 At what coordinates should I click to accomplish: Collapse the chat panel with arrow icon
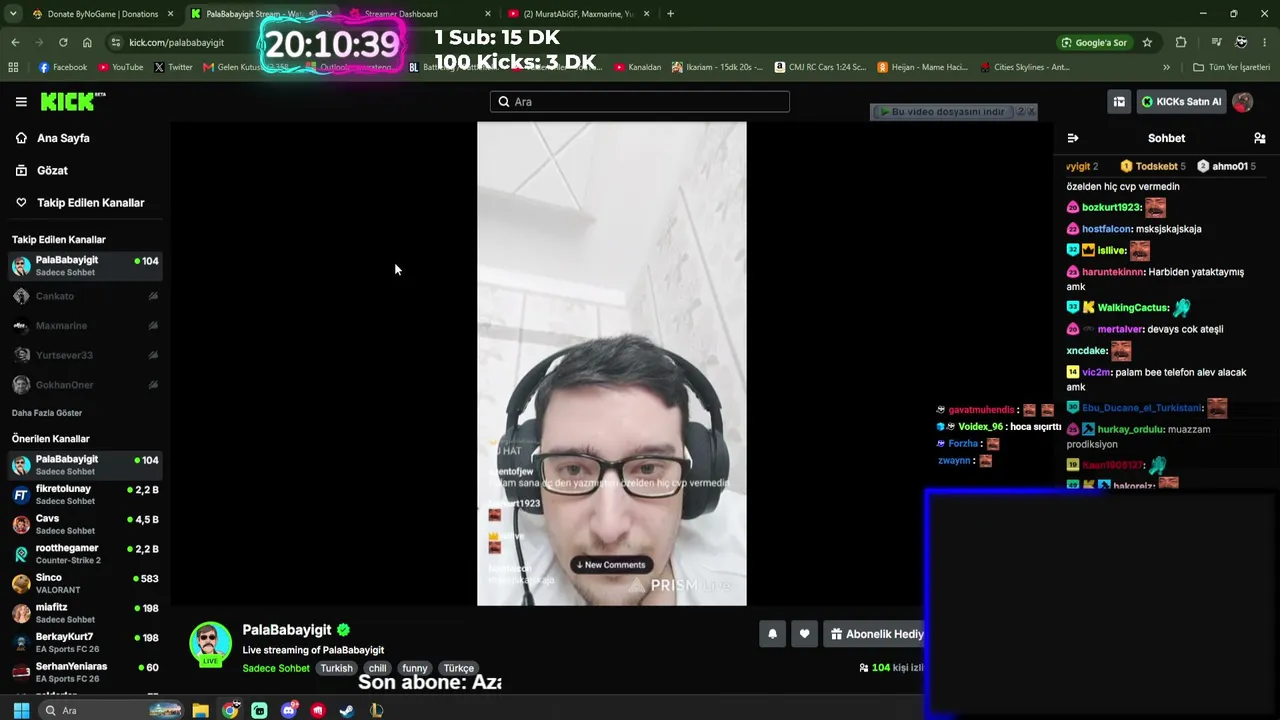tap(1073, 138)
